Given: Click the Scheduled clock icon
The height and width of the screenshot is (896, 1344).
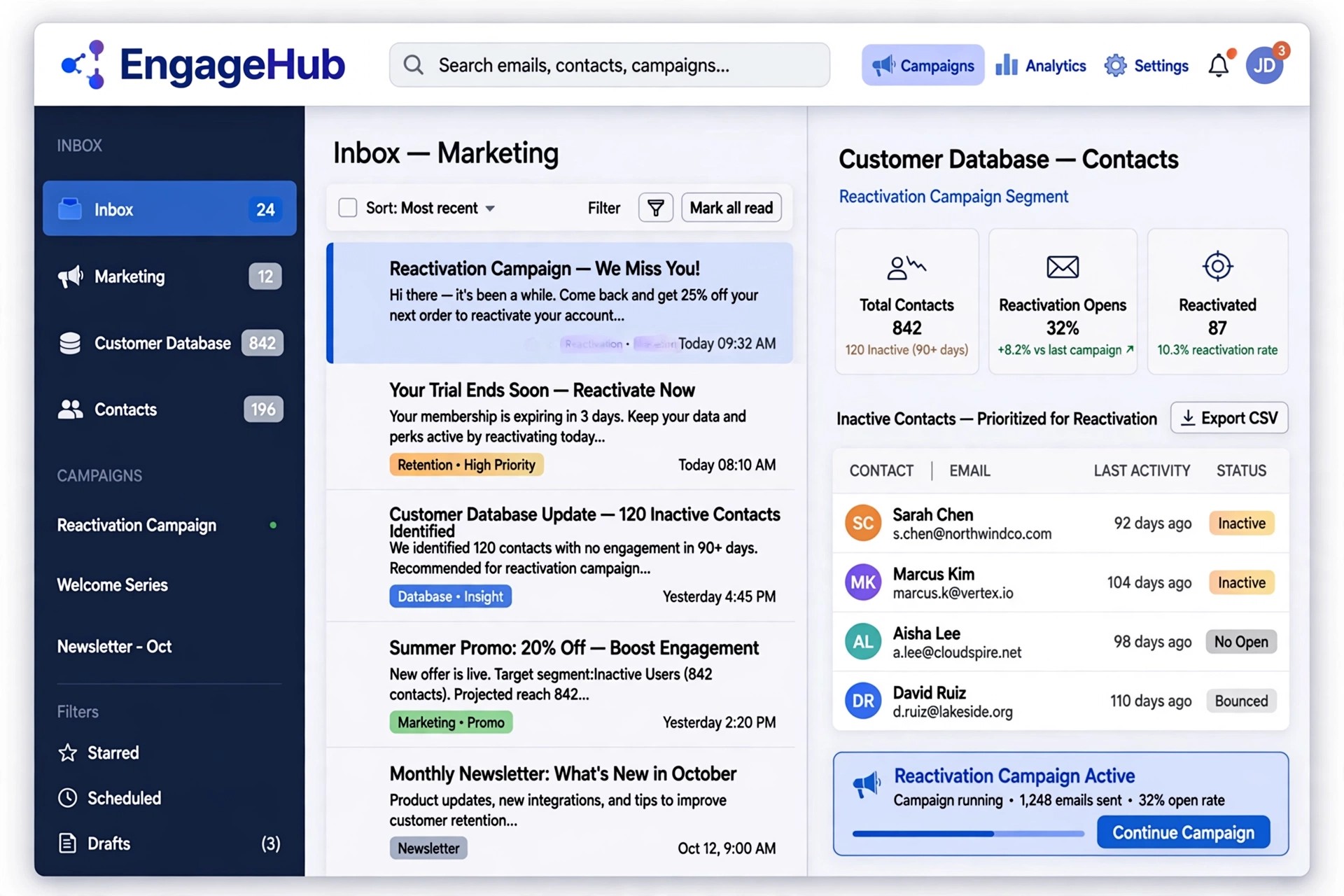Looking at the screenshot, I should [68, 798].
